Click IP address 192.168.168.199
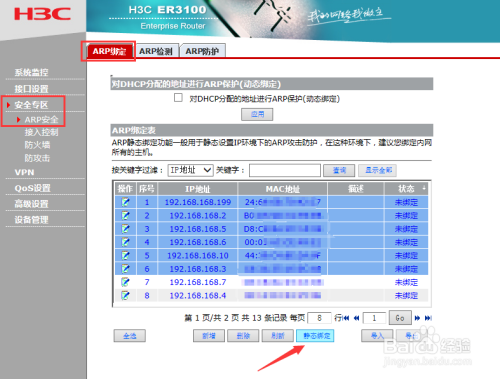500x379 pixels. tap(198, 202)
